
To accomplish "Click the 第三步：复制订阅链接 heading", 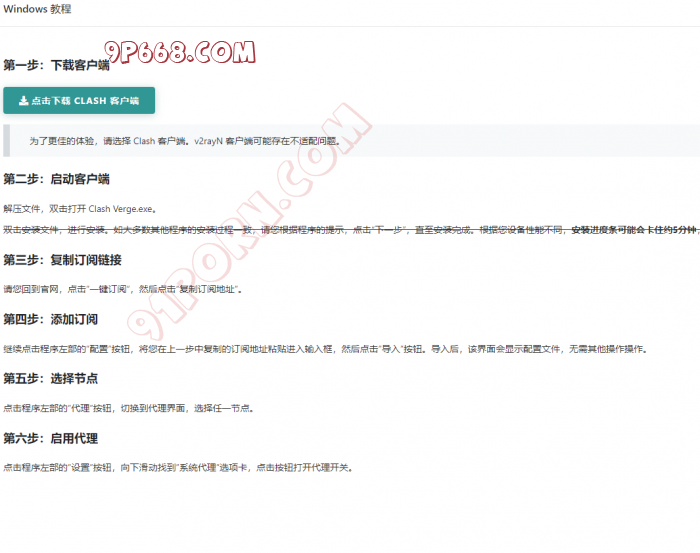I will click(62, 260).
